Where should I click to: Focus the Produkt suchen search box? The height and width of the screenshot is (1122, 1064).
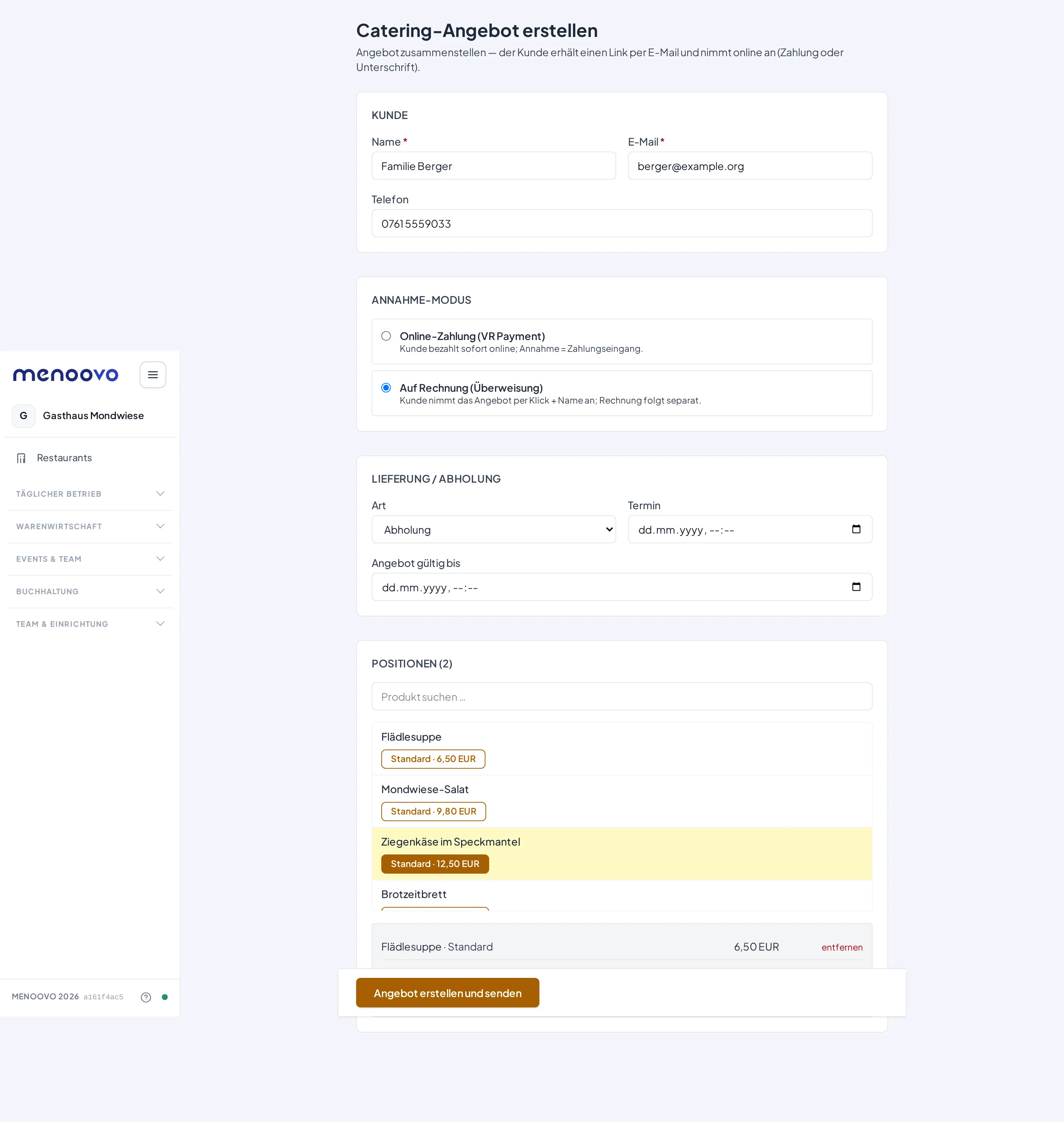point(622,697)
